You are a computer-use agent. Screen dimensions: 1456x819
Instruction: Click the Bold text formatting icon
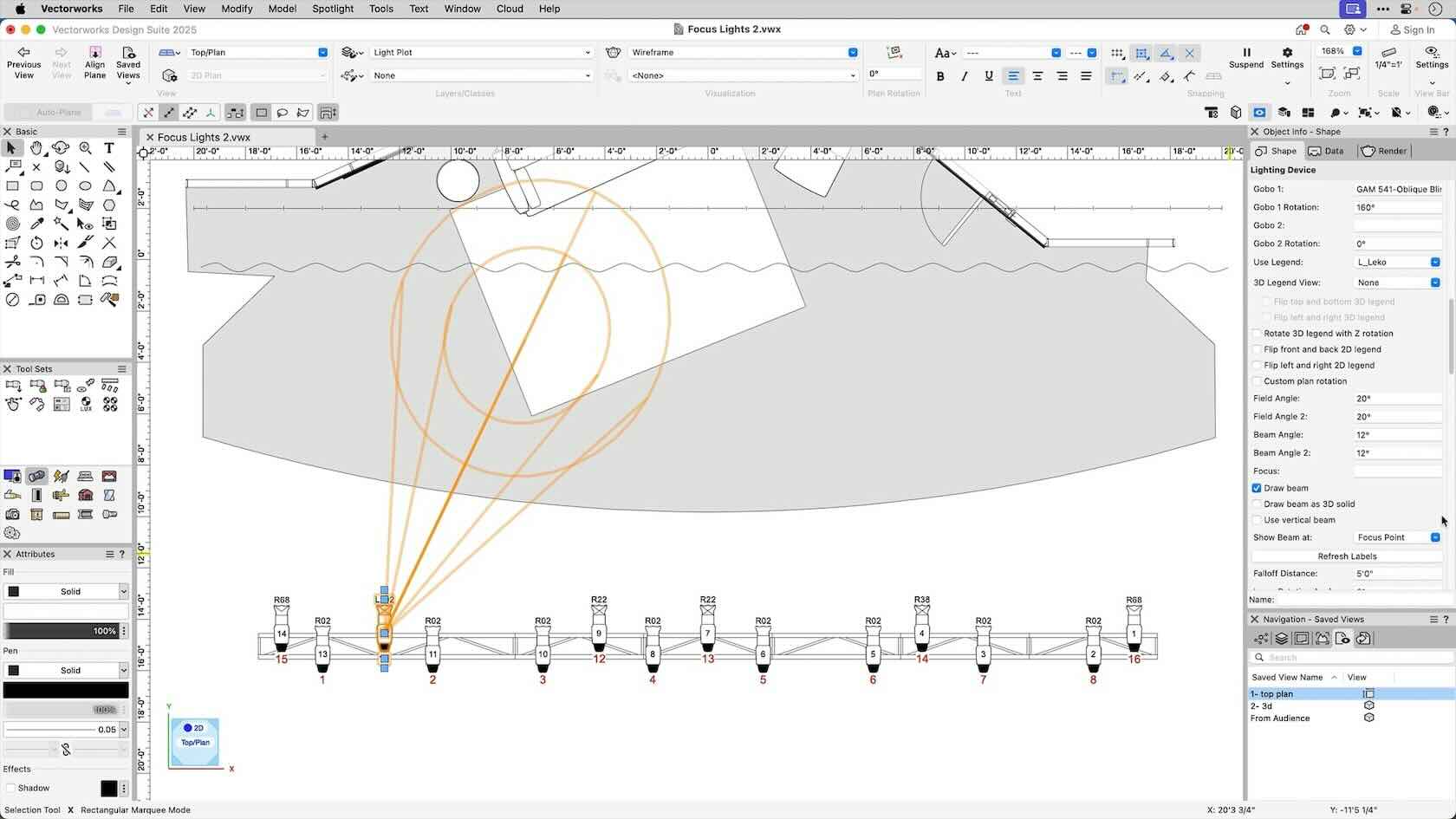[940, 76]
